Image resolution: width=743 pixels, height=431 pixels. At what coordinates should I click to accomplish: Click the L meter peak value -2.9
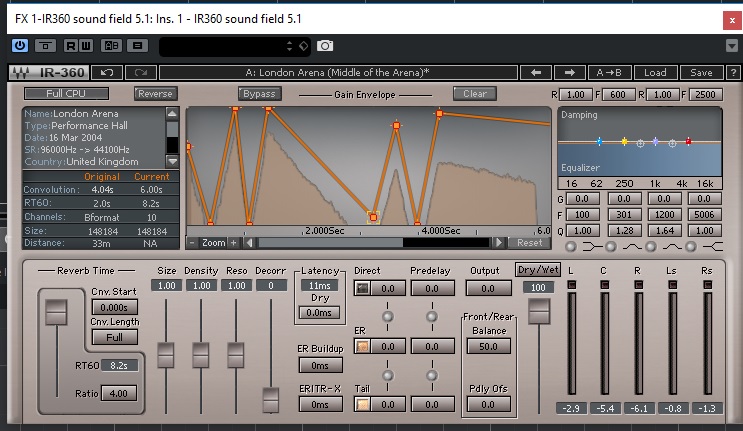[571, 408]
